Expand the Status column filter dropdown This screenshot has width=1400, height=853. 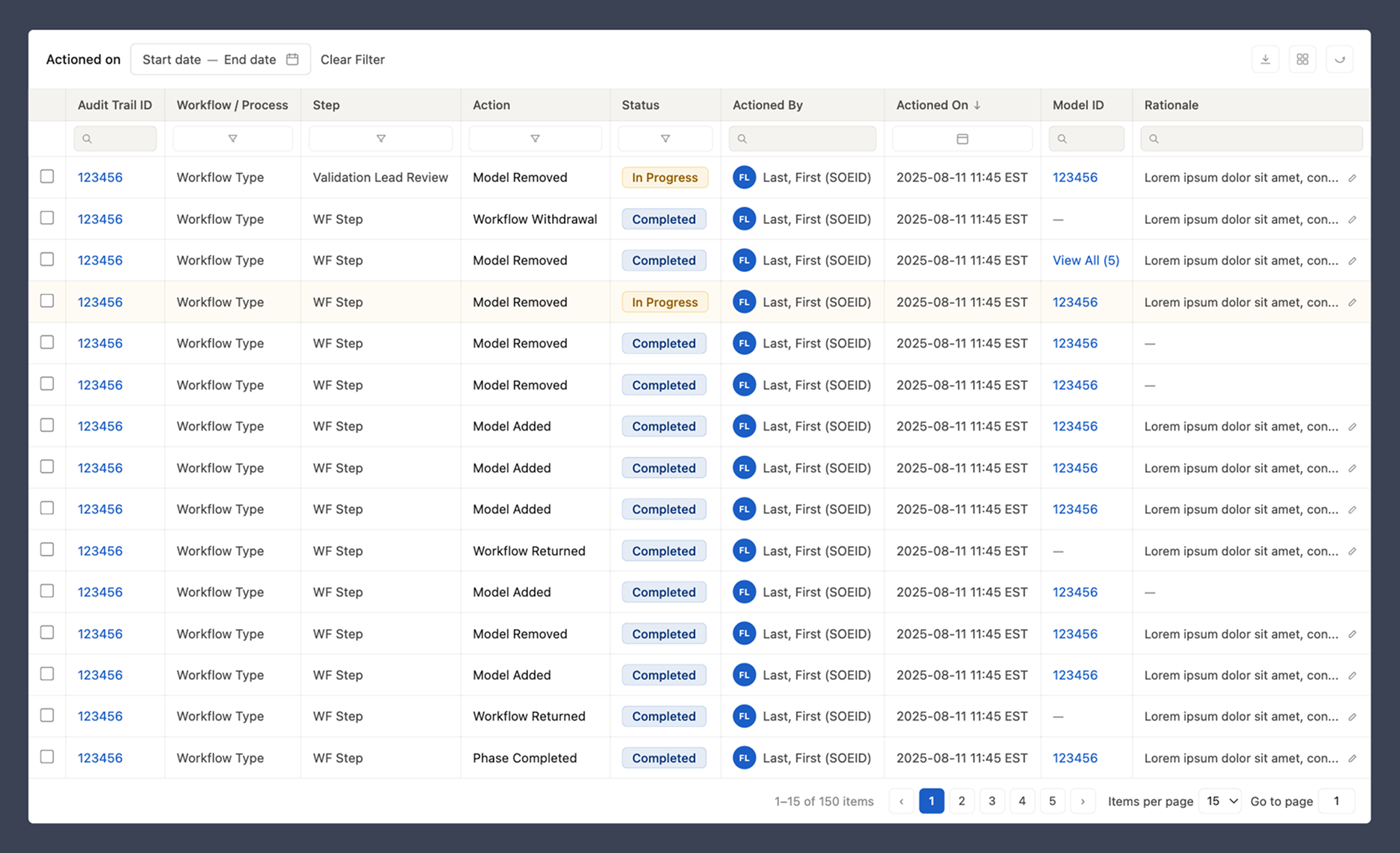[x=665, y=139]
